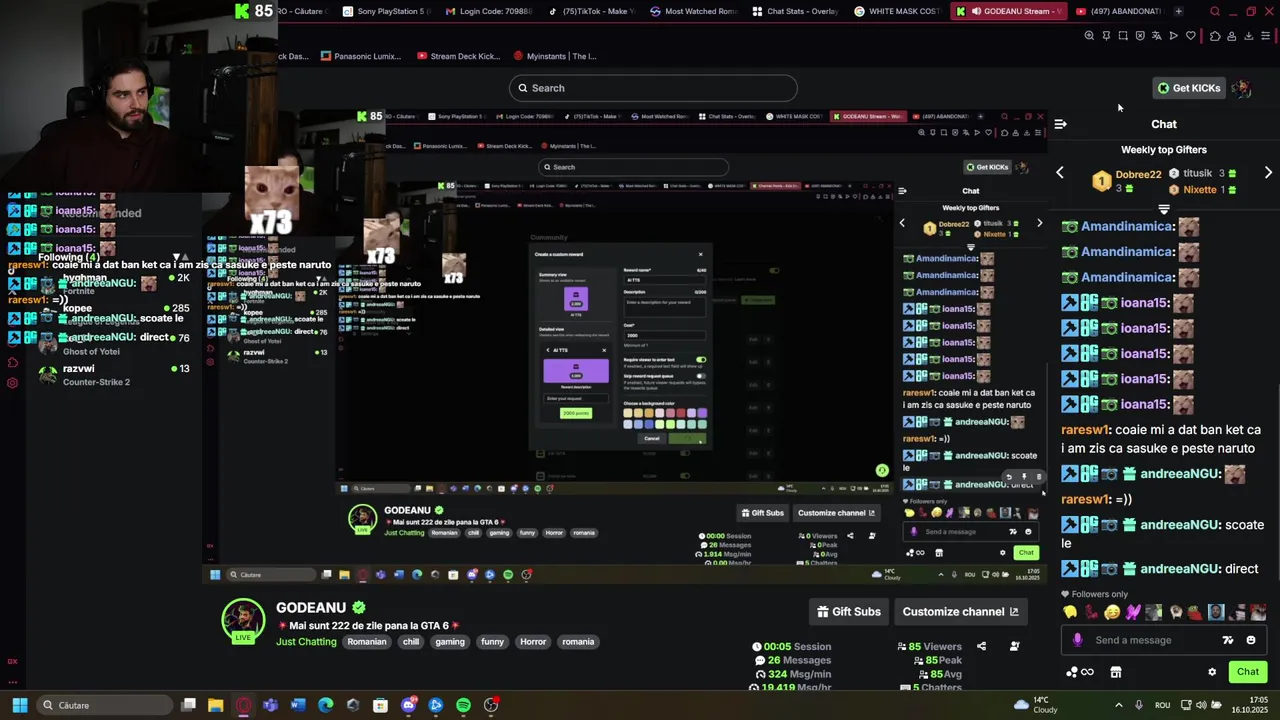Select the Horror tag
This screenshot has height=720, width=1280.
click(533, 642)
